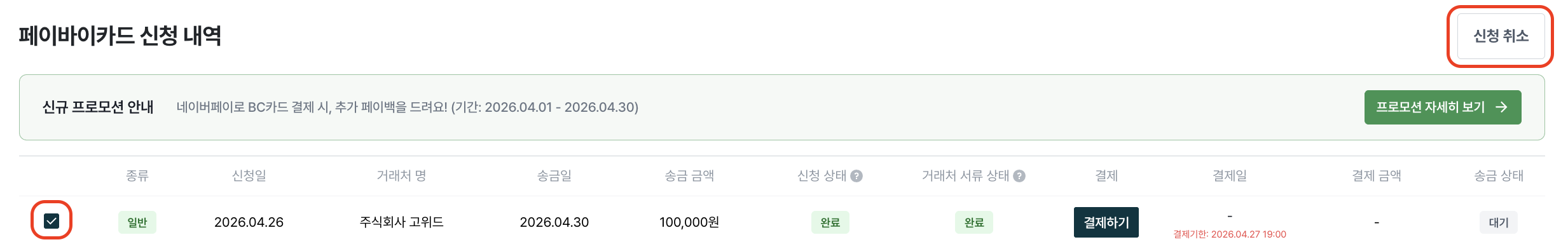Uncheck the 주식회사 고위드 row checkbox
Image resolution: width=1568 pixels, height=249 pixels.
pyautogui.click(x=52, y=221)
